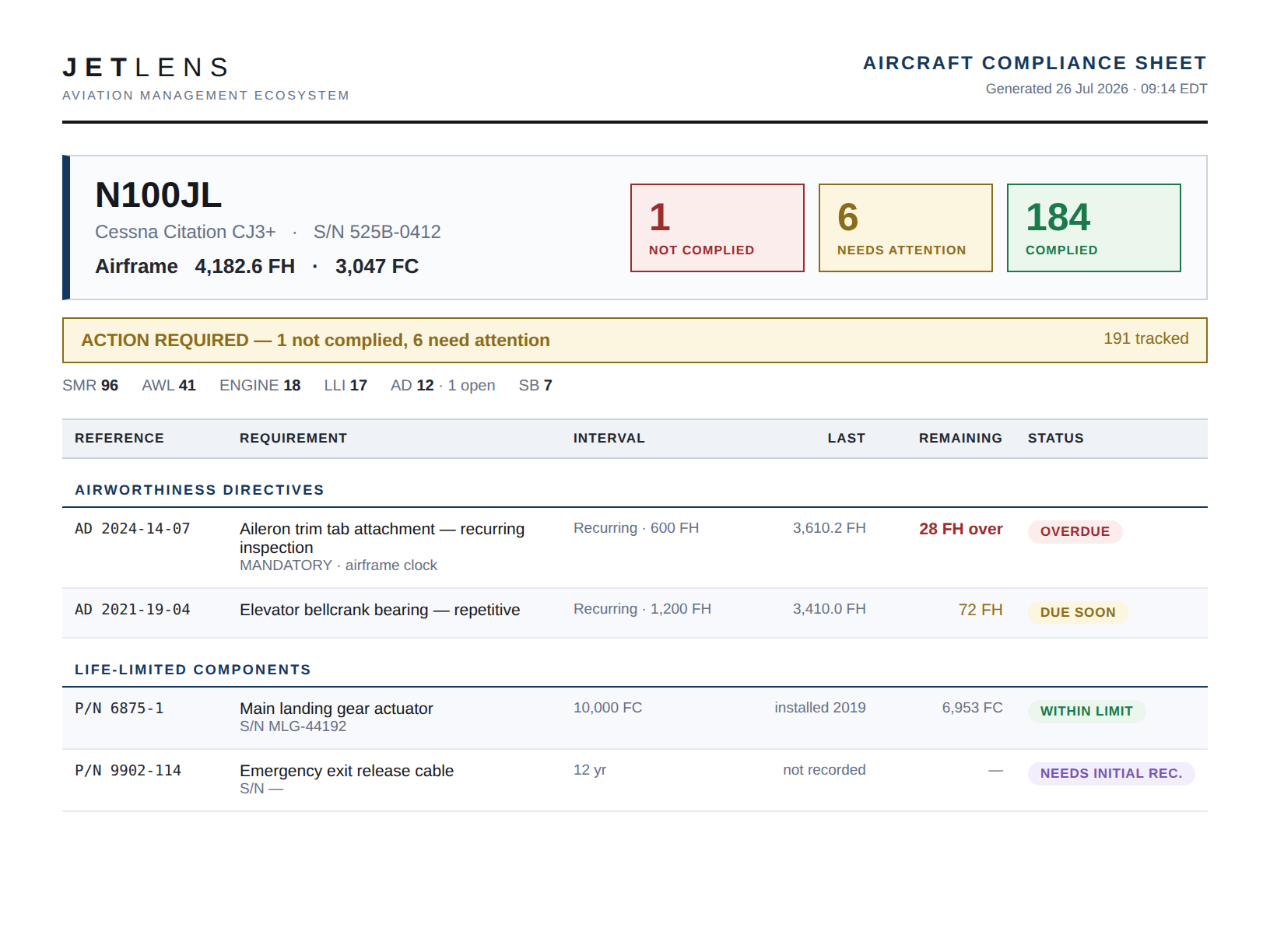Open the 6 Needs Attention card
This screenshot has width=1270, height=952.
point(906,228)
